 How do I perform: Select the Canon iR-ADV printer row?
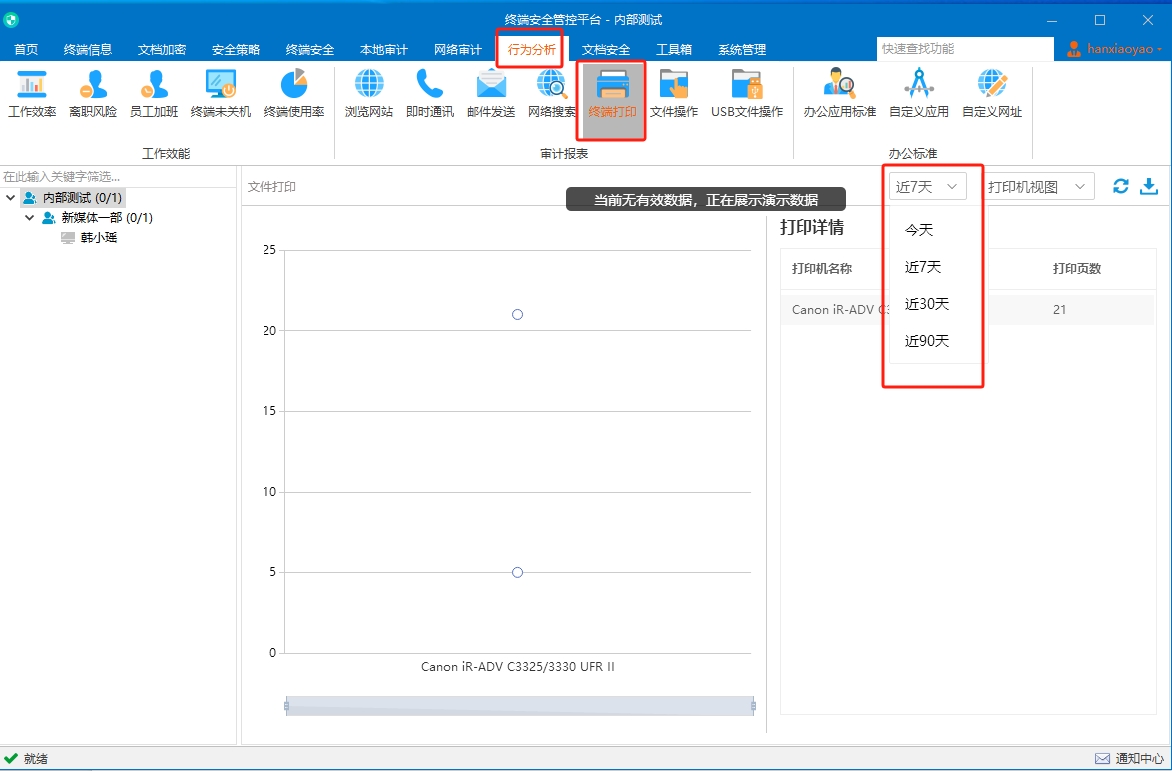[968, 309]
